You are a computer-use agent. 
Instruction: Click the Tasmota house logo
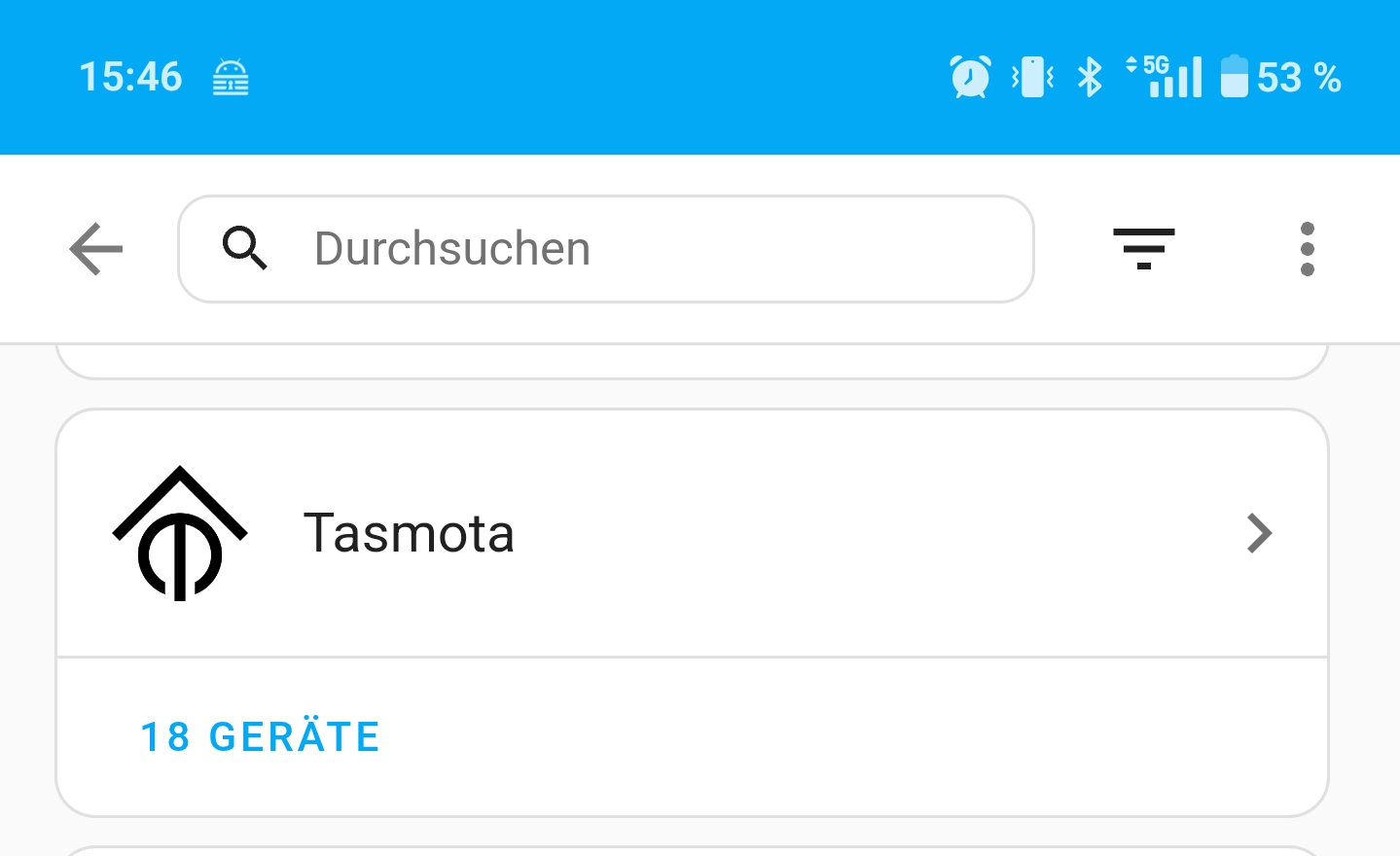coord(180,533)
